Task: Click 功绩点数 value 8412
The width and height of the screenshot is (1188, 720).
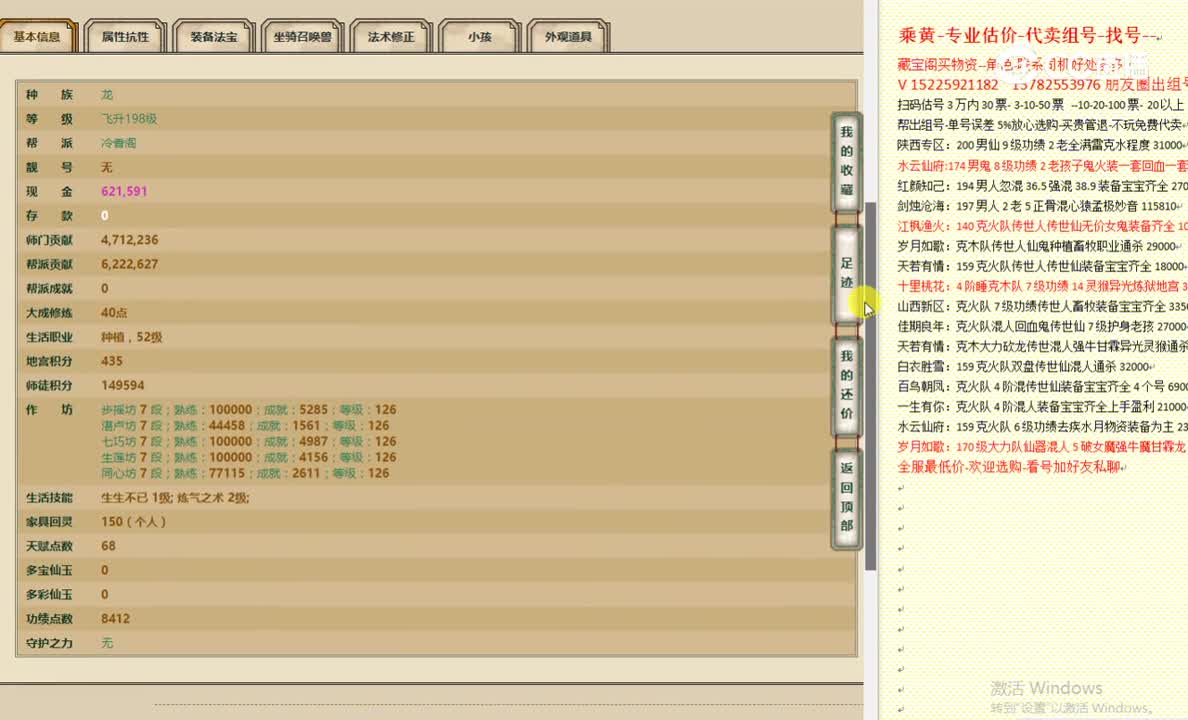Action: click(x=115, y=619)
